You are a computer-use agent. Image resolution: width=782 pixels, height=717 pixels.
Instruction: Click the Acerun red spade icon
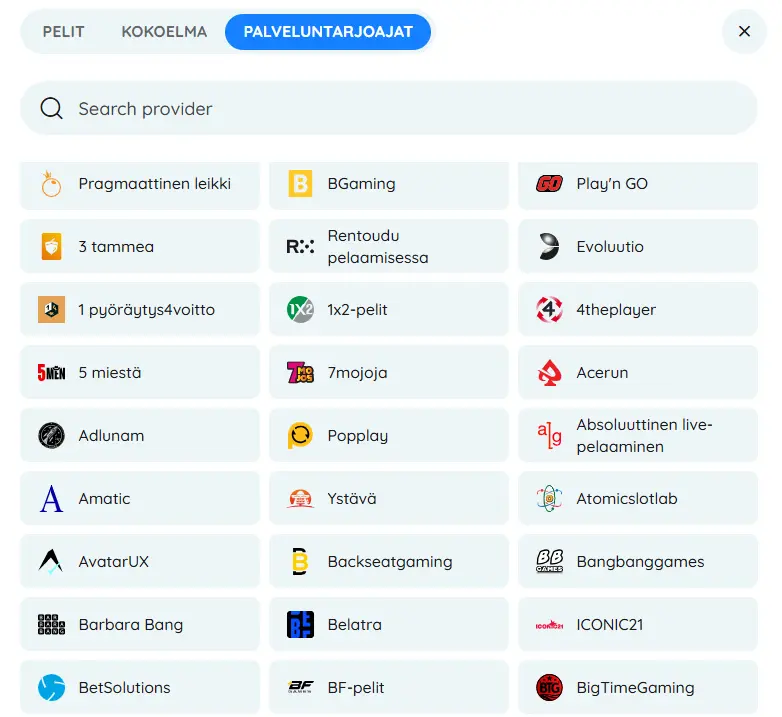coord(549,373)
